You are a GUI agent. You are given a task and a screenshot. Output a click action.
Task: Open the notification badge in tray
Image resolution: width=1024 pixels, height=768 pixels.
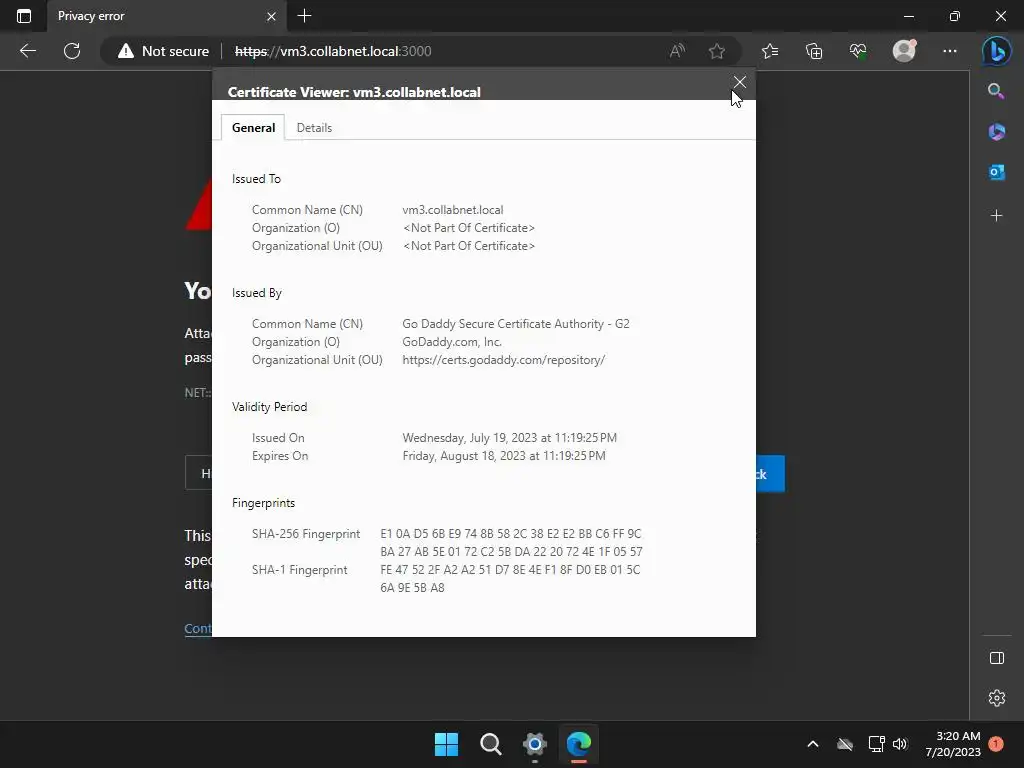point(996,744)
